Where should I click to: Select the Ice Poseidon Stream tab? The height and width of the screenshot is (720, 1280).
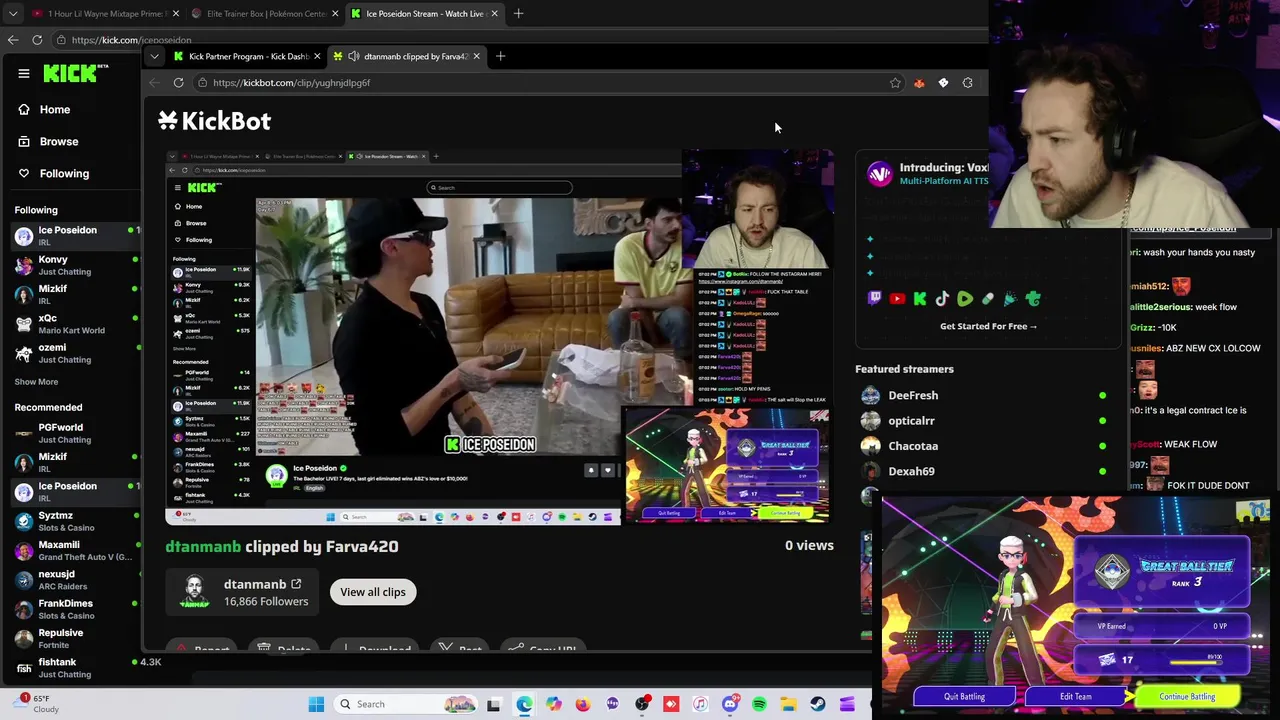coord(424,14)
